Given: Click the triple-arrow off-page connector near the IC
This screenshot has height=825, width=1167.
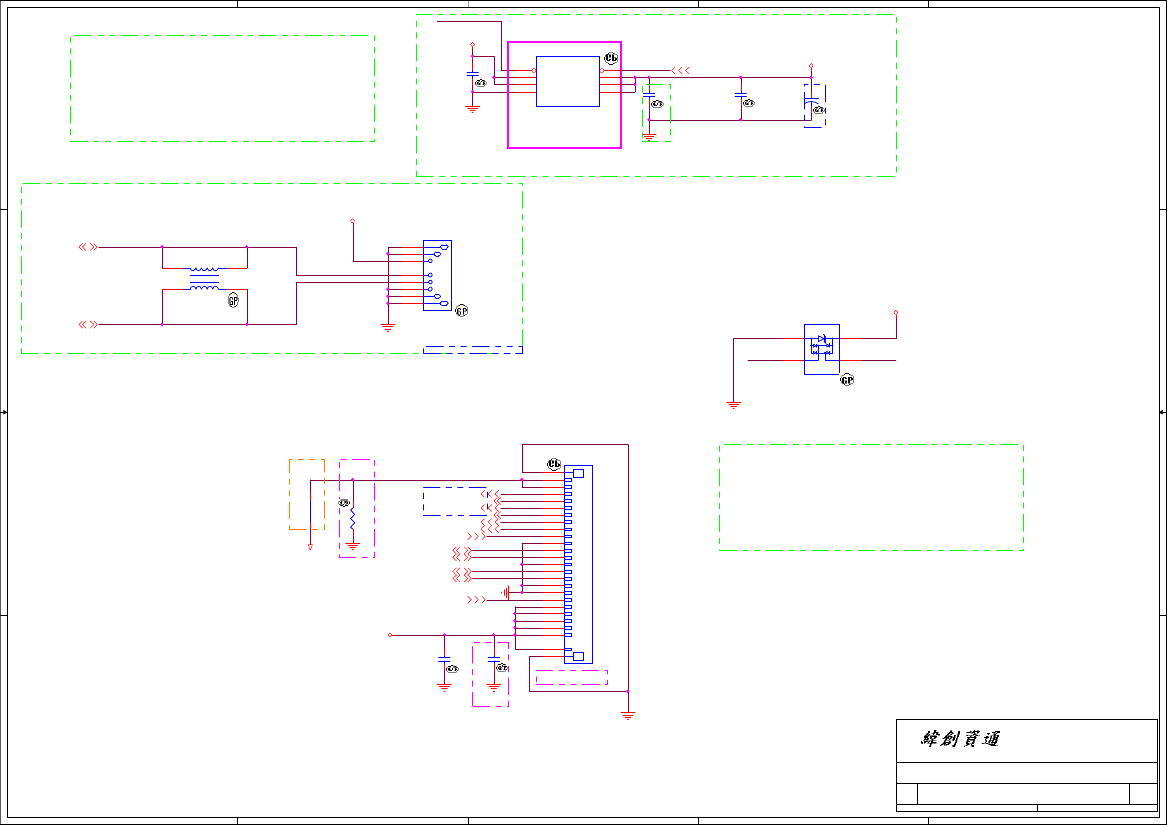Looking at the screenshot, I should (x=680, y=71).
